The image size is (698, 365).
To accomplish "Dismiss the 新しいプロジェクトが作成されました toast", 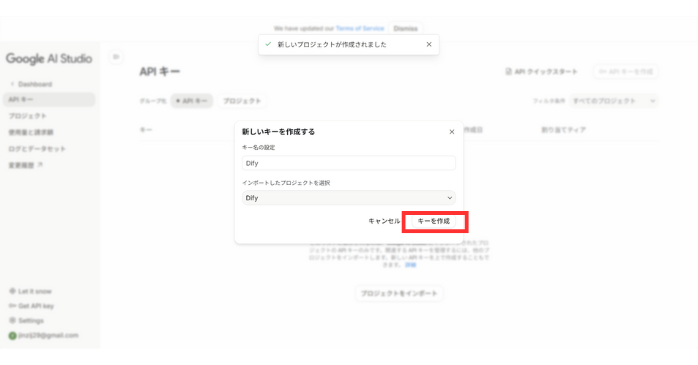I will [429, 45].
